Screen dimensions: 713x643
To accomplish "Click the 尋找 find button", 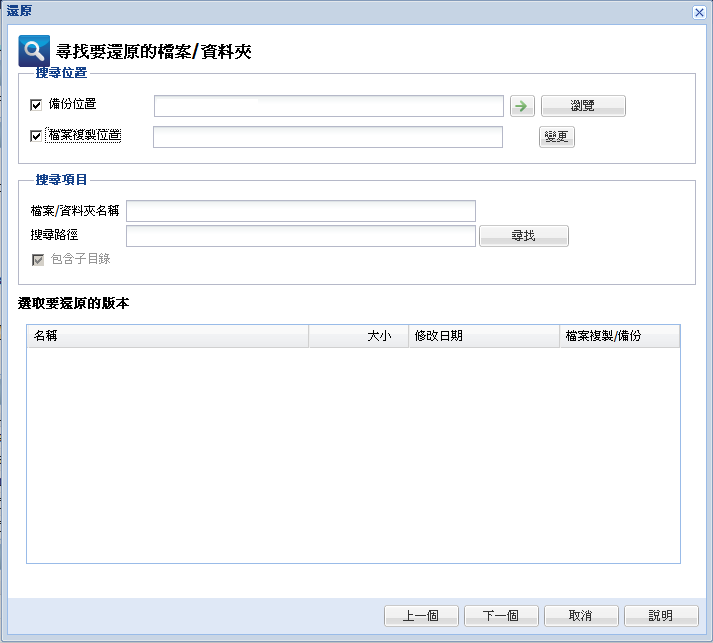I will pos(523,236).
